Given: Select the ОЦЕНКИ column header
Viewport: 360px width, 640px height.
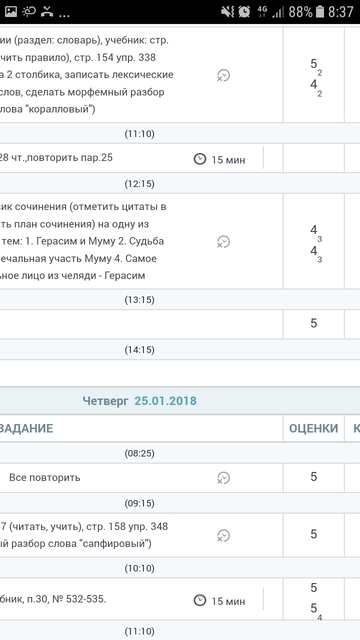Looking at the screenshot, I should coord(313,428).
